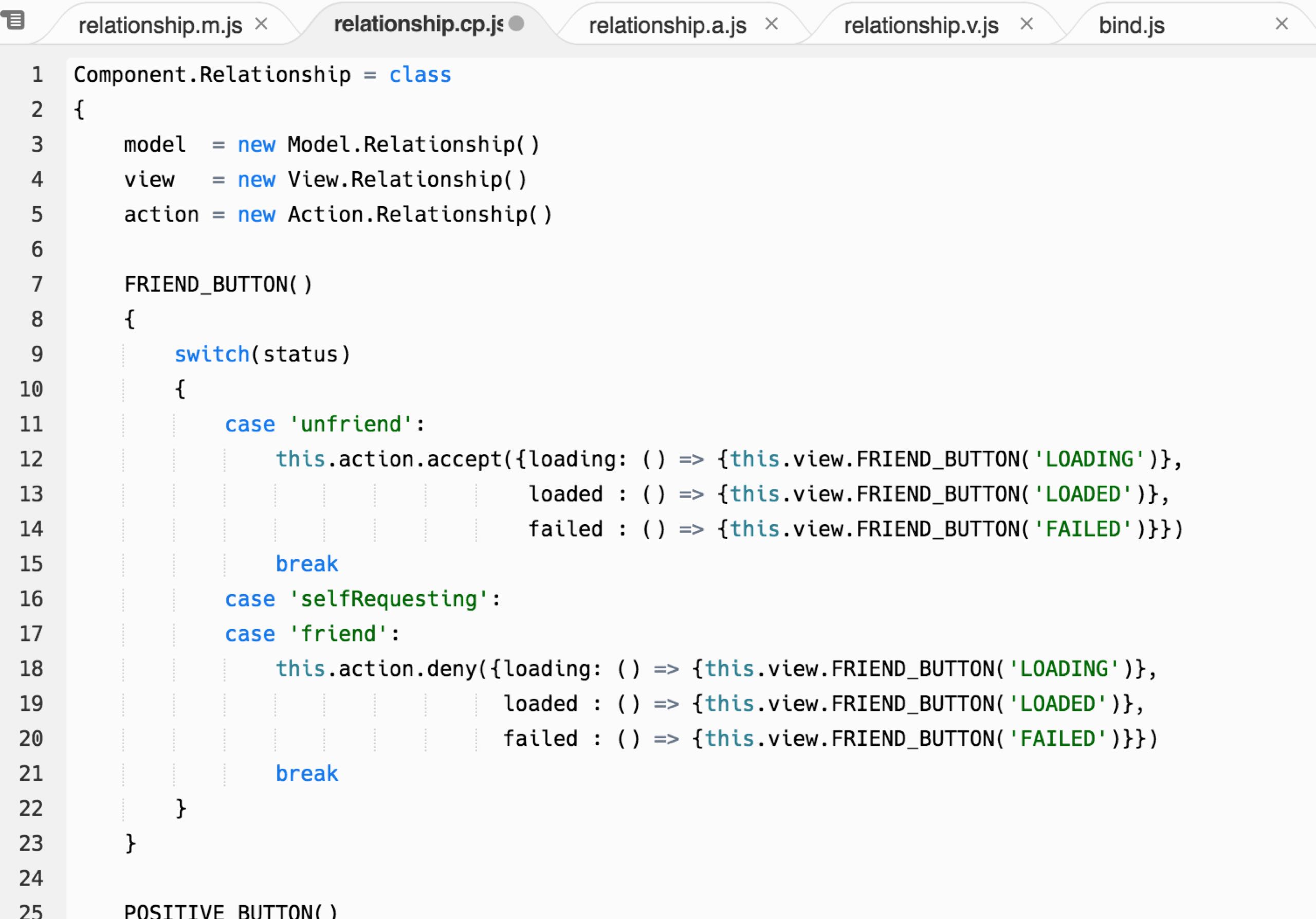Click the 'selfRequesting' case string
Screen dimensions: 1316x919
[388, 599]
